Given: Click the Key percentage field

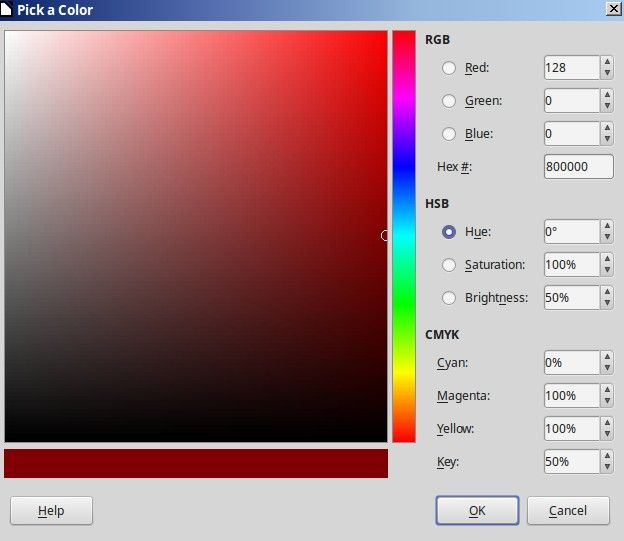Looking at the screenshot, I should pos(571,462).
